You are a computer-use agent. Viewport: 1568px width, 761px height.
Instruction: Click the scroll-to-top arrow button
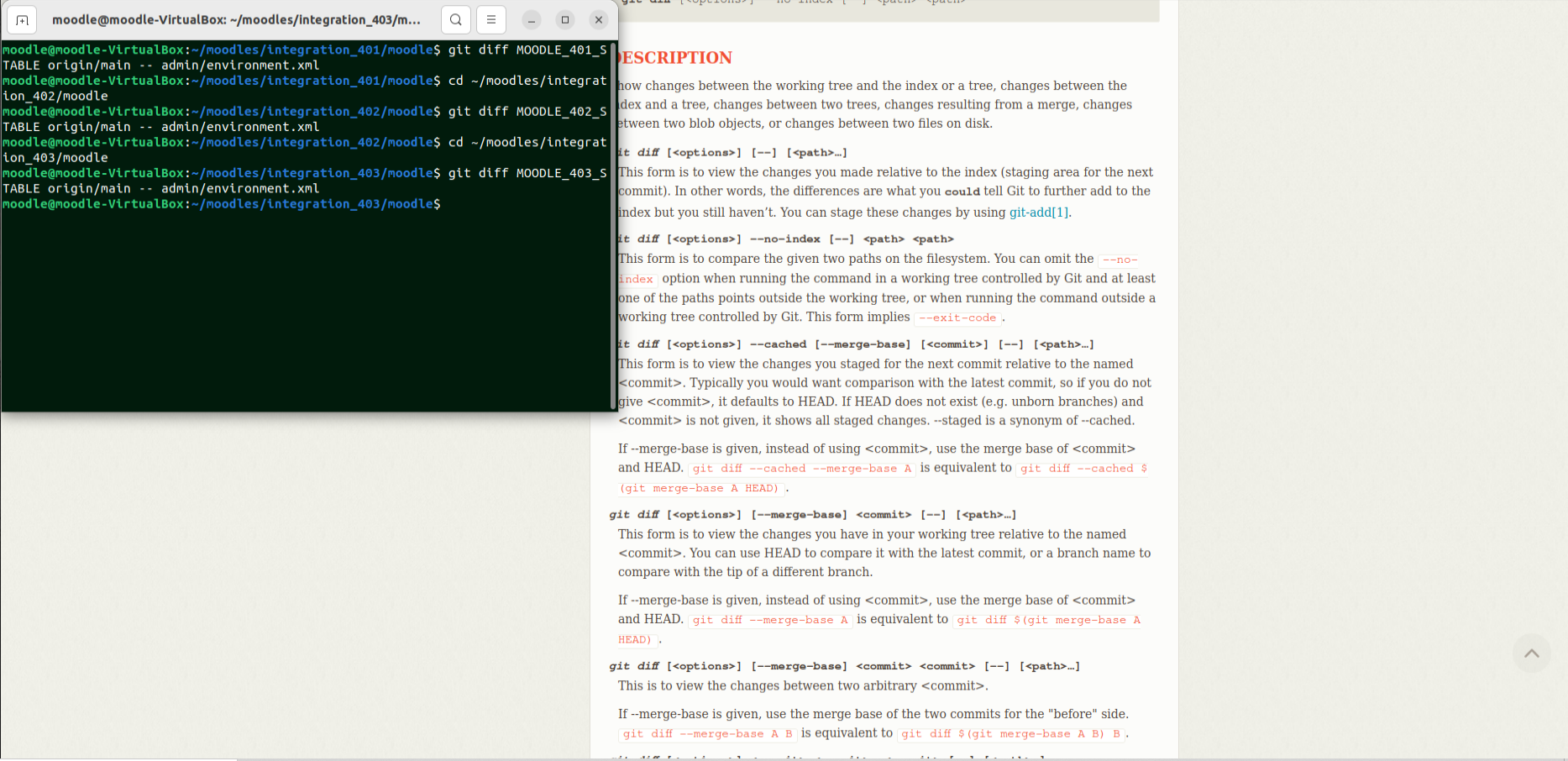1532,653
